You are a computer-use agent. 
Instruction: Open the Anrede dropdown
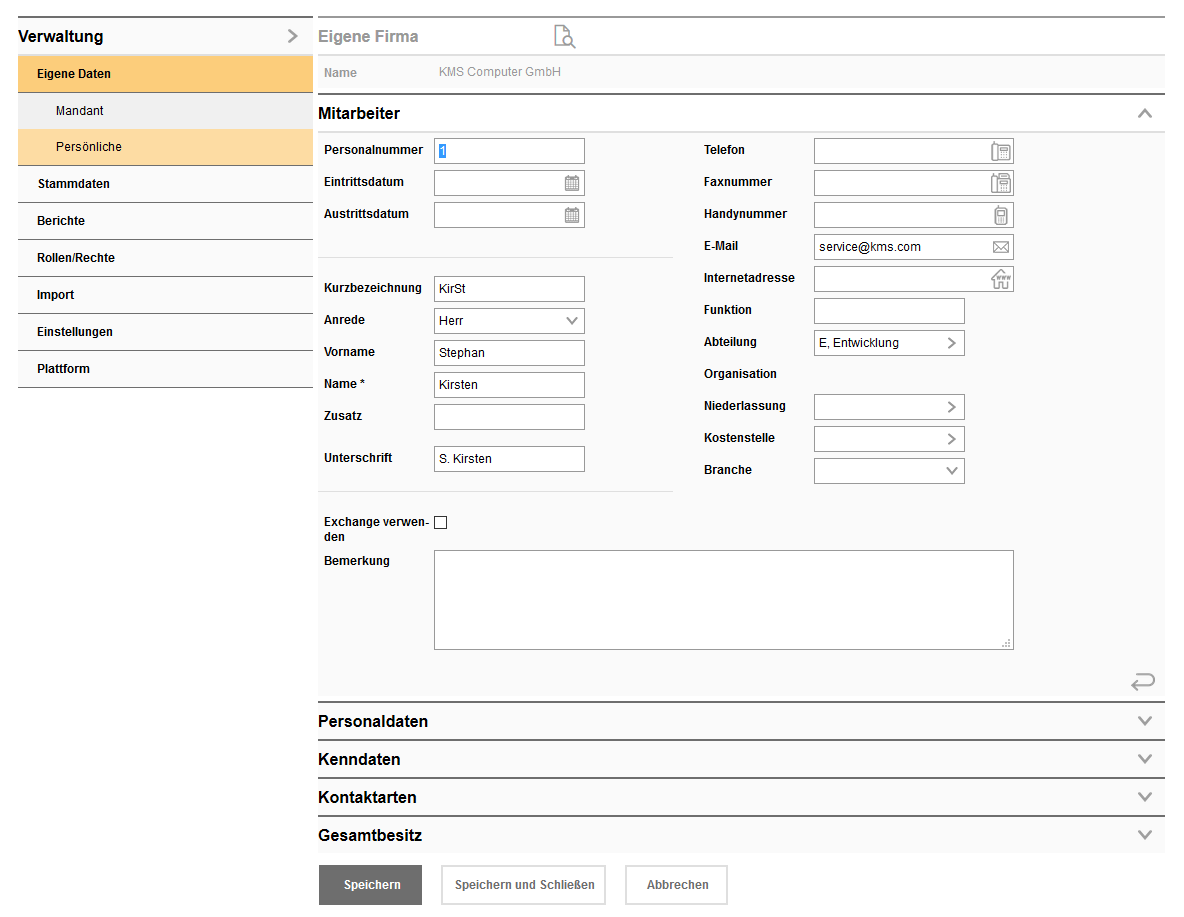[572, 321]
